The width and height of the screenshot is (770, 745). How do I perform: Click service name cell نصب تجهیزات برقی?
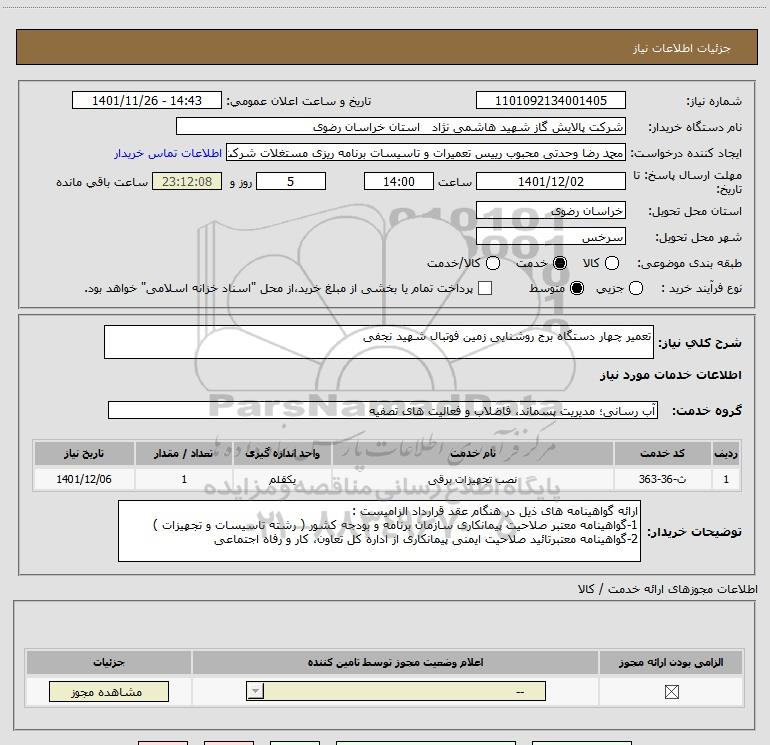(x=472, y=479)
